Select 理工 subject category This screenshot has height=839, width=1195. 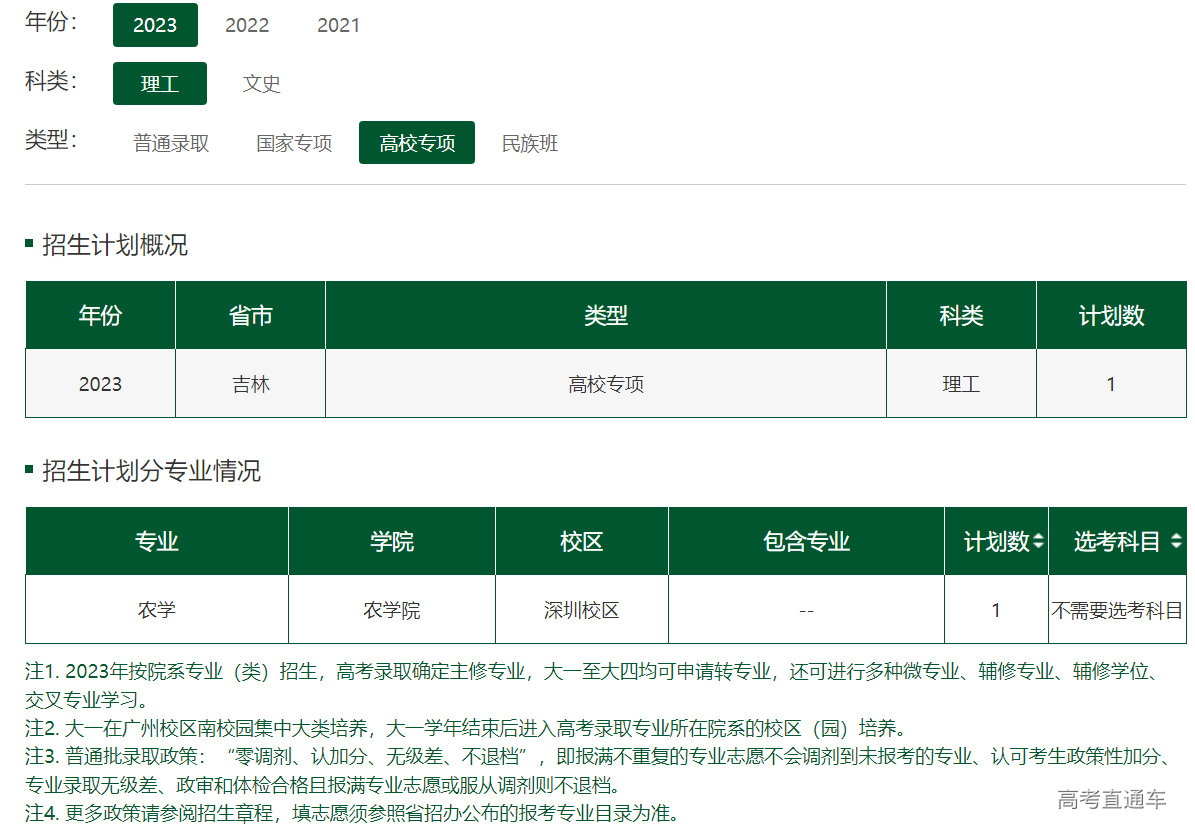(x=160, y=84)
